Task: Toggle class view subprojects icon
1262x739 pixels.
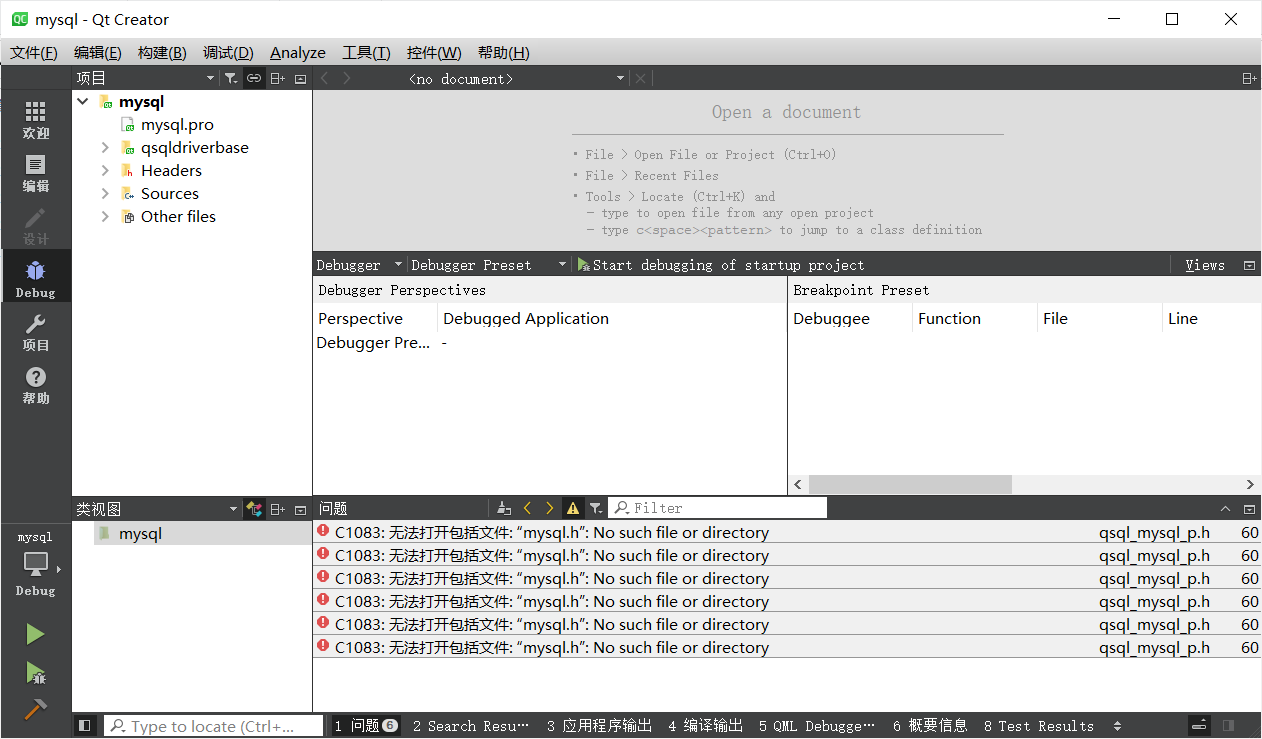Action: tap(254, 509)
